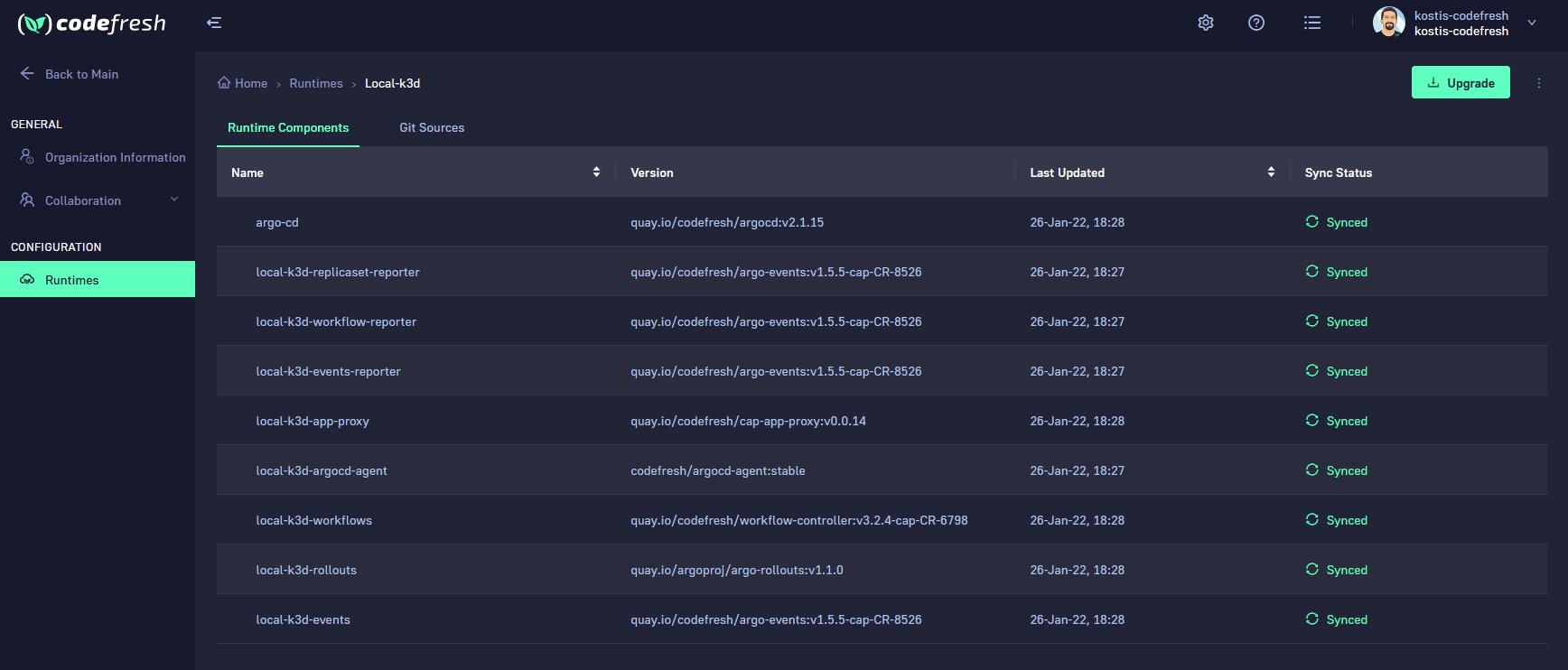1568x670 pixels.
Task: Collapse the sidebar using the menu icon
Action: (x=214, y=23)
